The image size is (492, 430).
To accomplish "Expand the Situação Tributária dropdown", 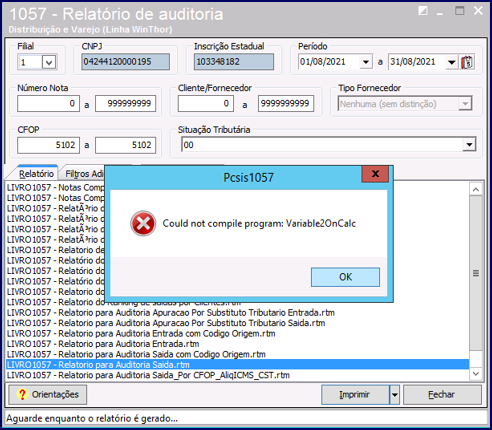I will click(469, 145).
